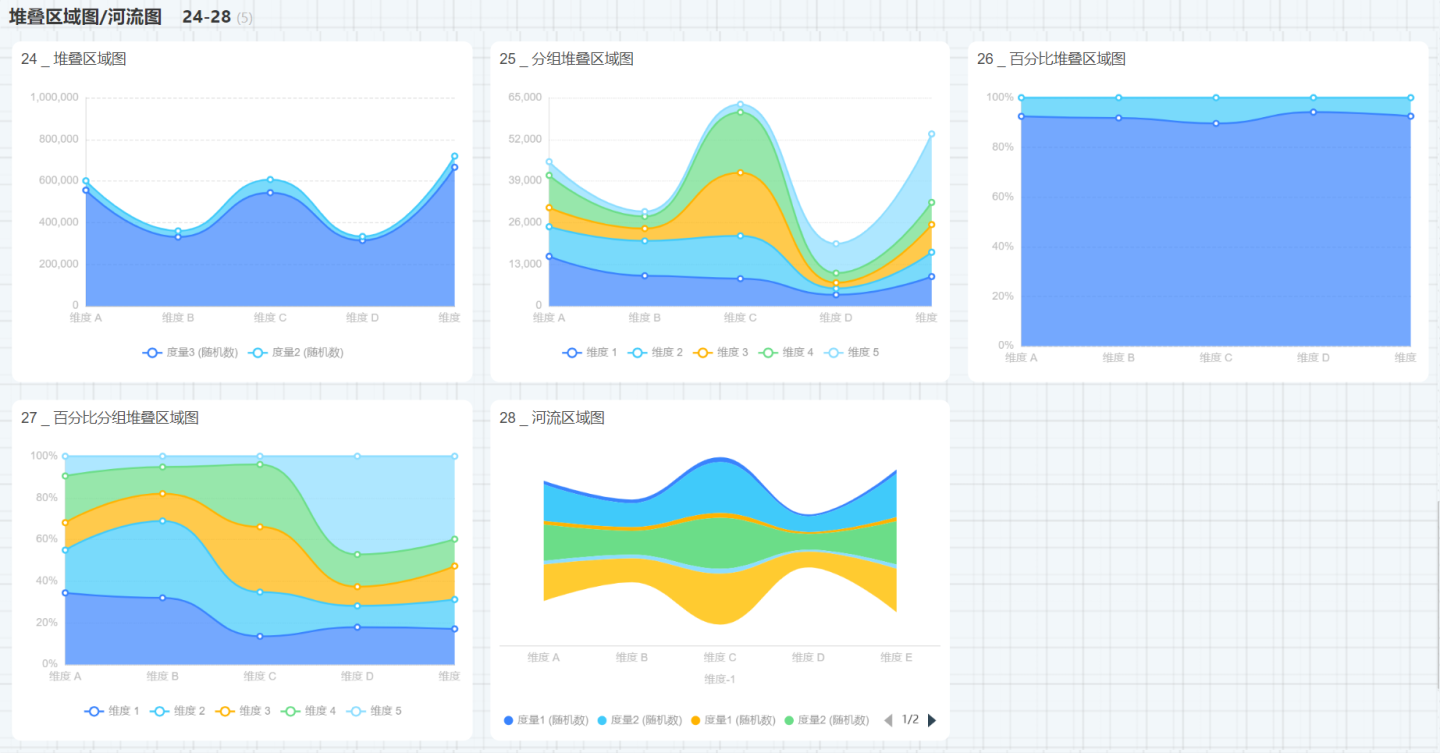Click 维度 1 legend marker in chart 25

pos(573,352)
